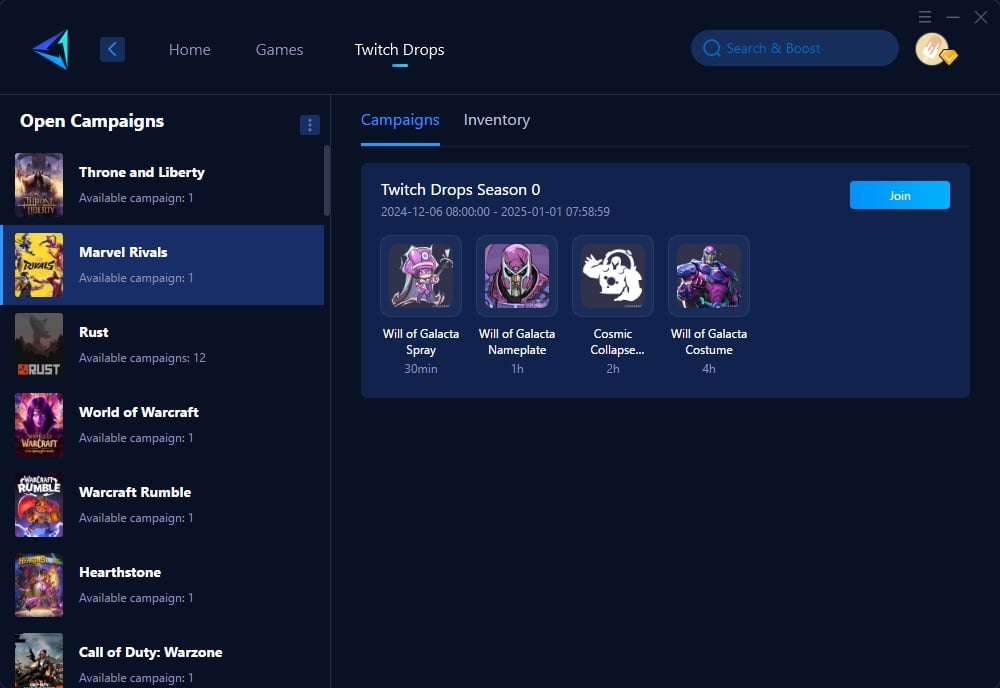Click the "Will of Galacta Nameplate" label

pos(517,342)
